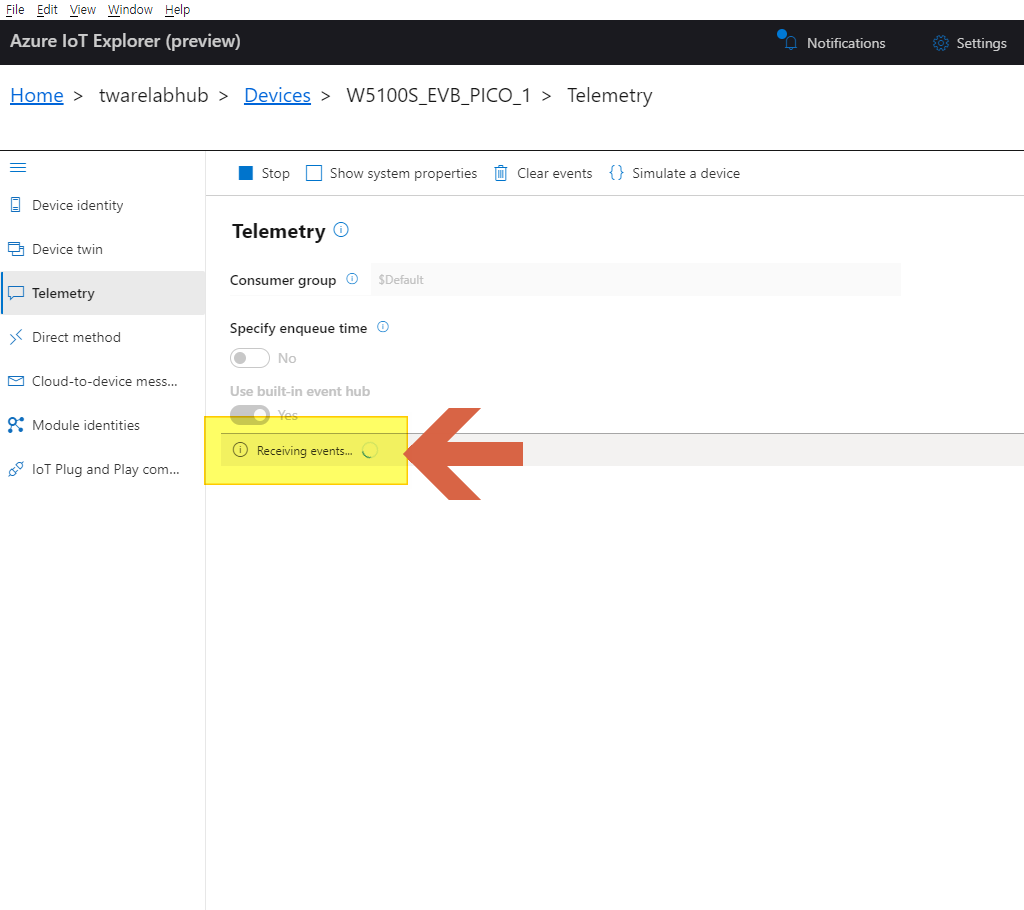
Task: Go to Devices breadcrumb link
Action: click(278, 95)
